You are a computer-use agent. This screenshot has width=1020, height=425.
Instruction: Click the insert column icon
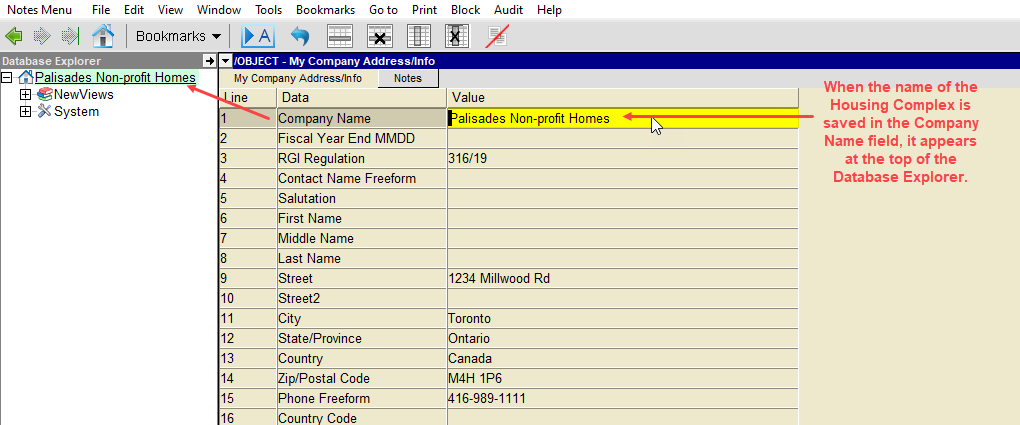(420, 36)
